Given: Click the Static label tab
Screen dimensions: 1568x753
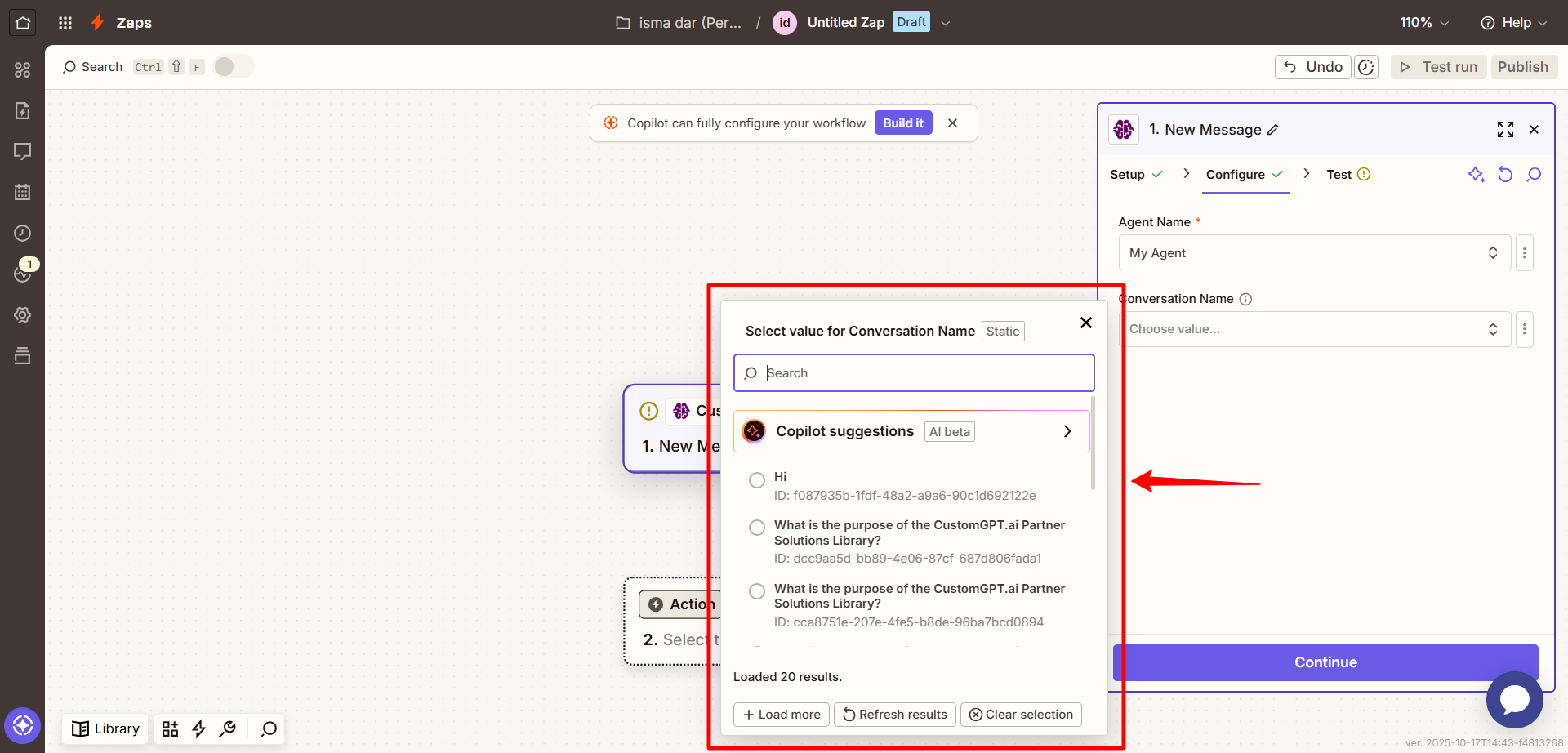Looking at the screenshot, I should click(1002, 332).
